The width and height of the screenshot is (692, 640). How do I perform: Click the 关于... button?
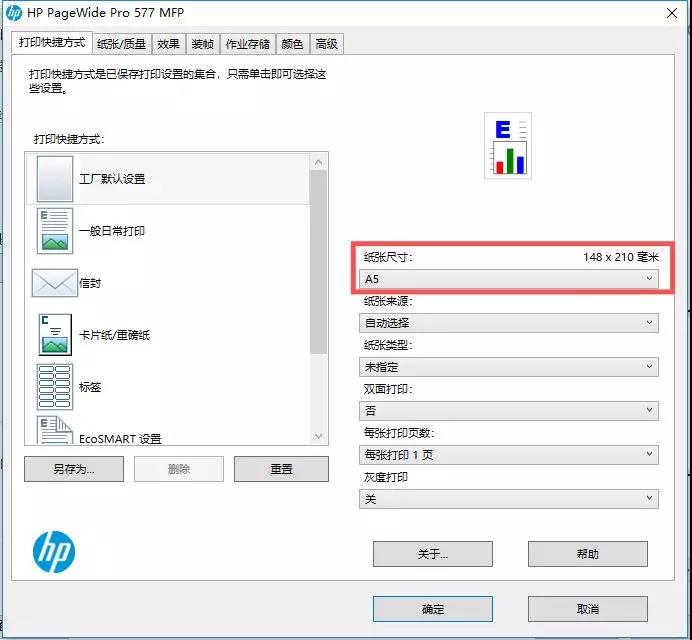(433, 554)
